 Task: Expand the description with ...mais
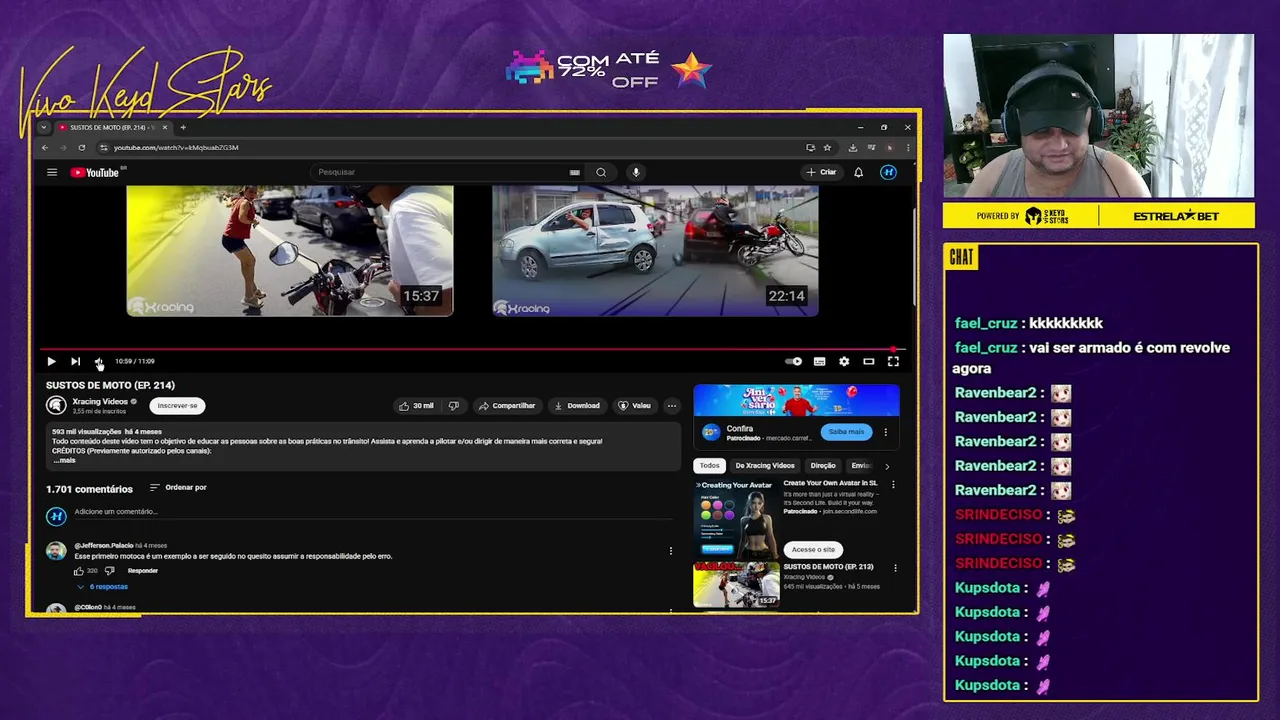pos(64,460)
